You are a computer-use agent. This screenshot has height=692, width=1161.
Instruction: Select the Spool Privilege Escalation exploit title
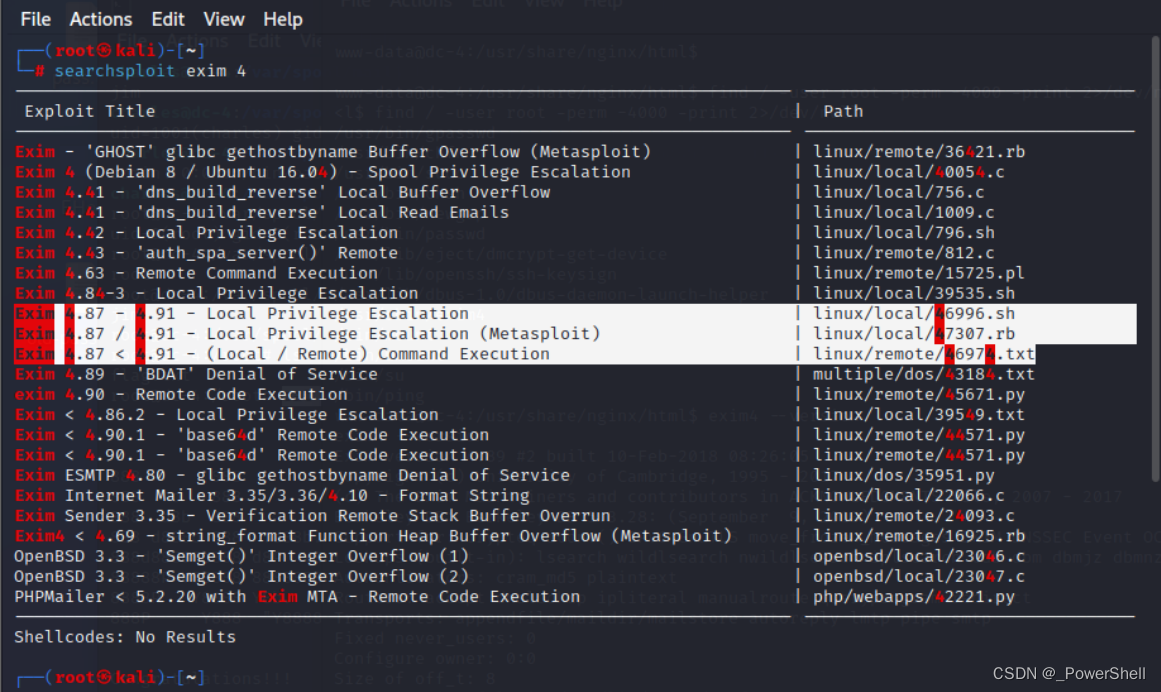coord(322,172)
